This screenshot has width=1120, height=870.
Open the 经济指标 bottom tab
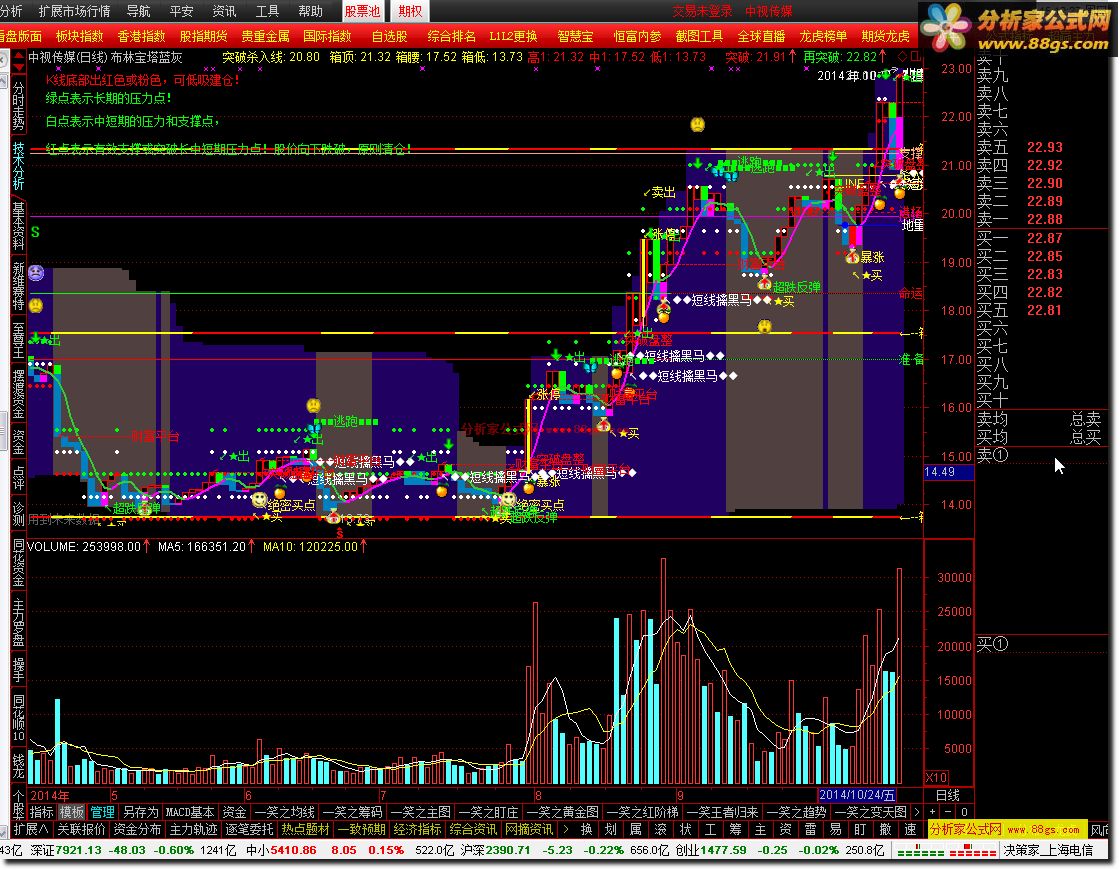pyautogui.click(x=417, y=829)
